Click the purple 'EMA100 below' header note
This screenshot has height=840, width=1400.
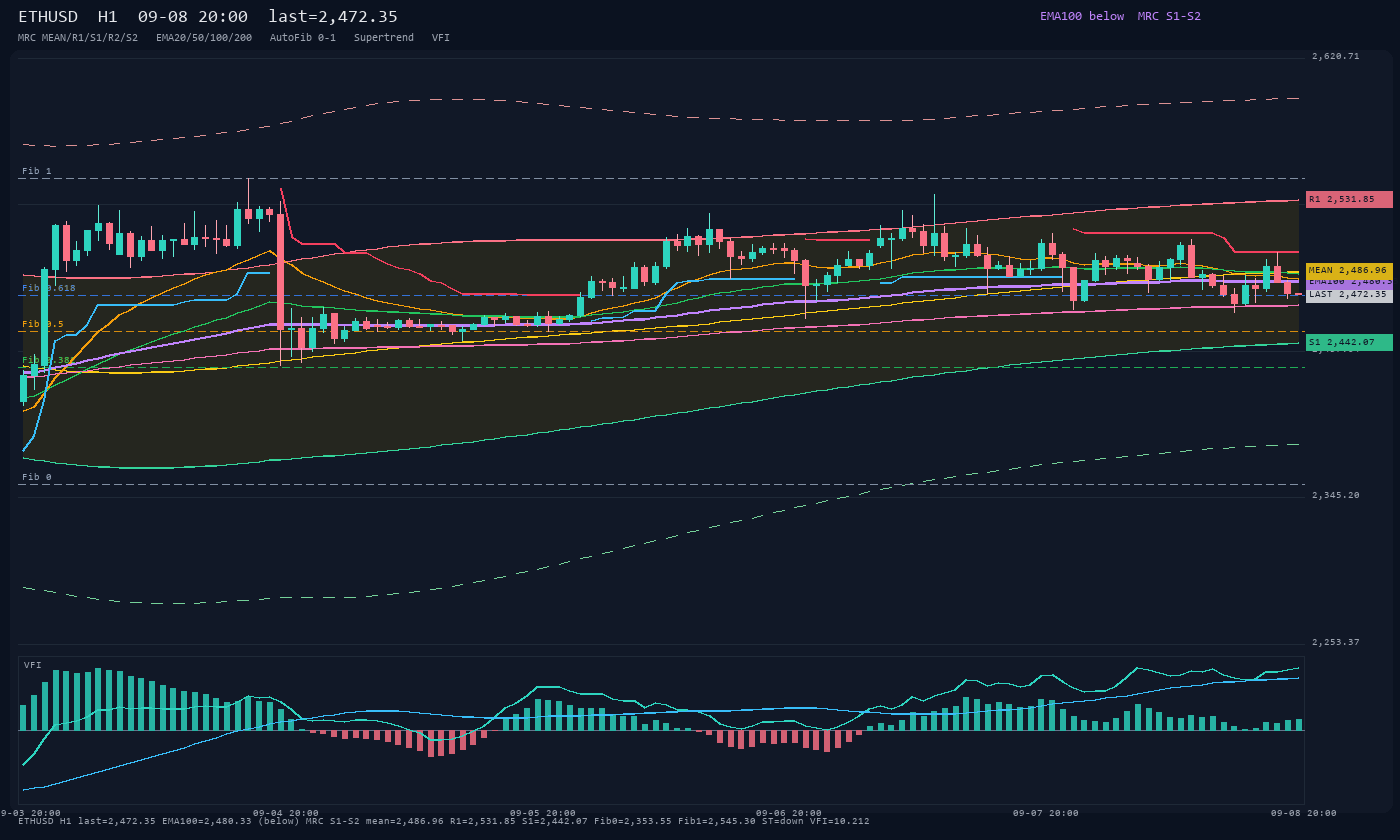(x=1082, y=16)
